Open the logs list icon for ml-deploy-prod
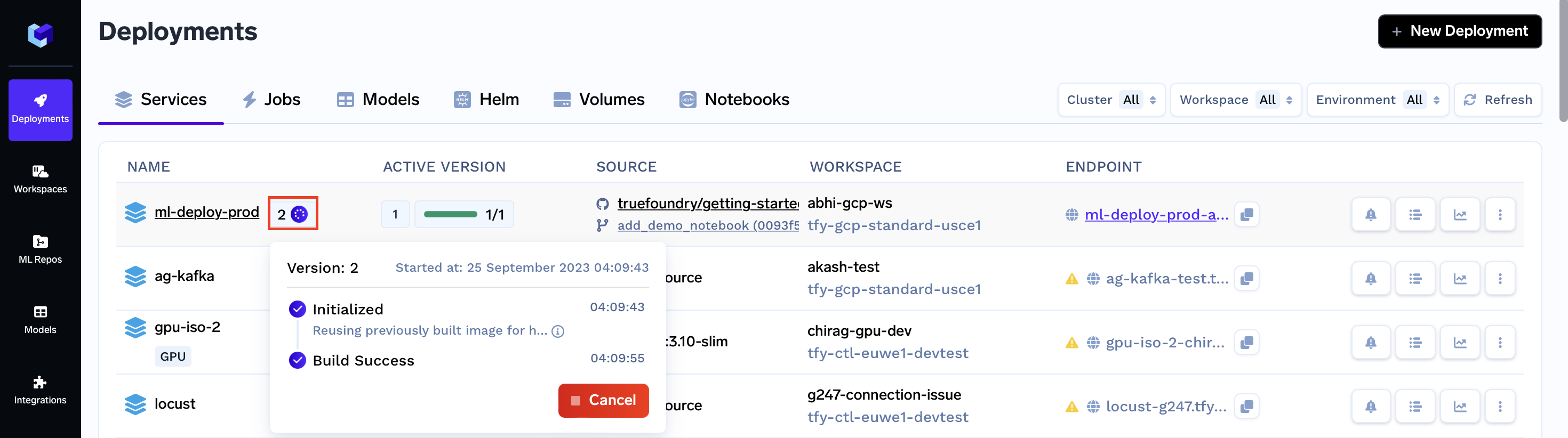 [x=1415, y=214]
